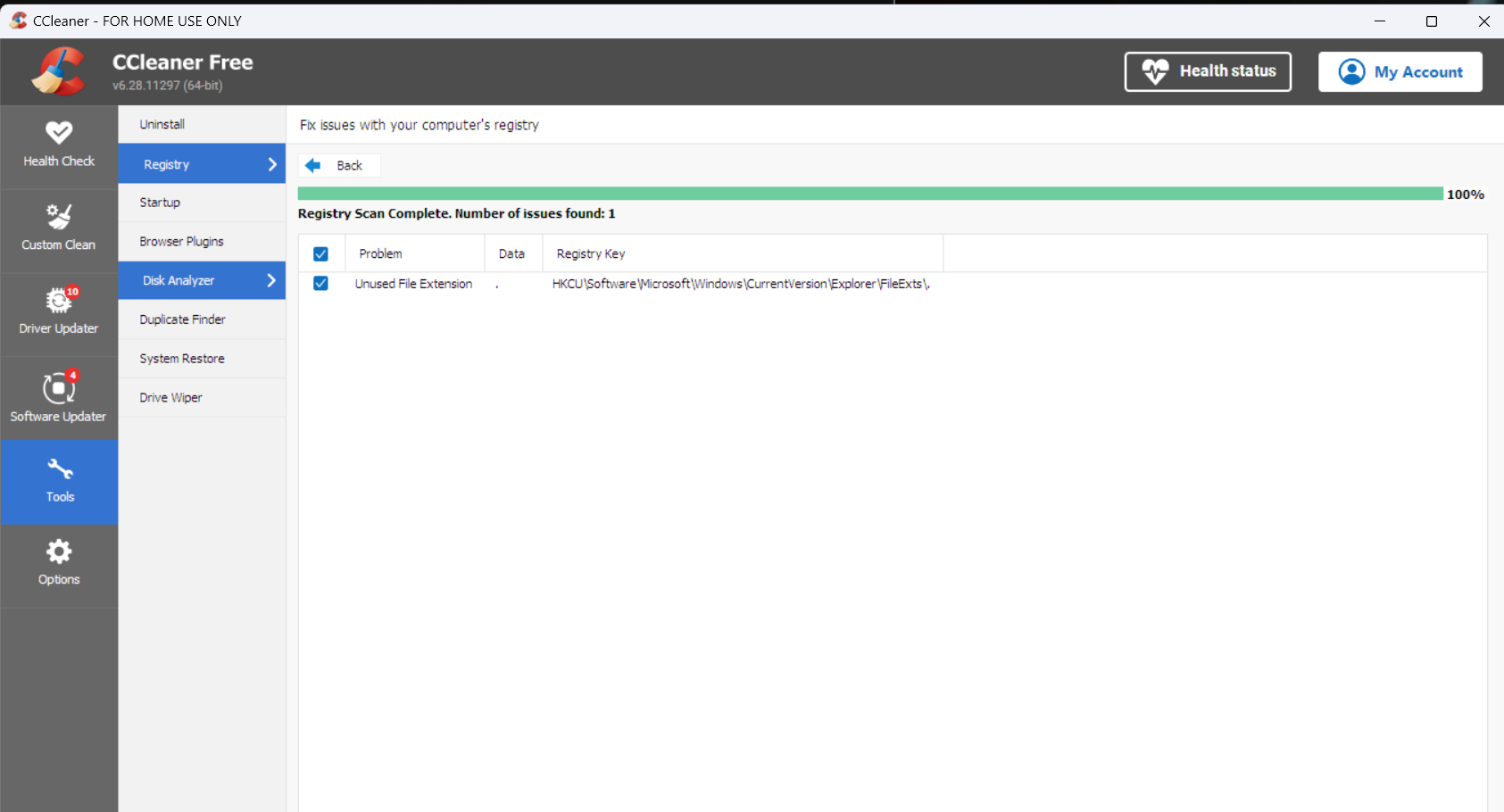Screen dimensions: 1504x812
Task: Click the heart icon in Health status
Action: pyautogui.click(x=1155, y=71)
